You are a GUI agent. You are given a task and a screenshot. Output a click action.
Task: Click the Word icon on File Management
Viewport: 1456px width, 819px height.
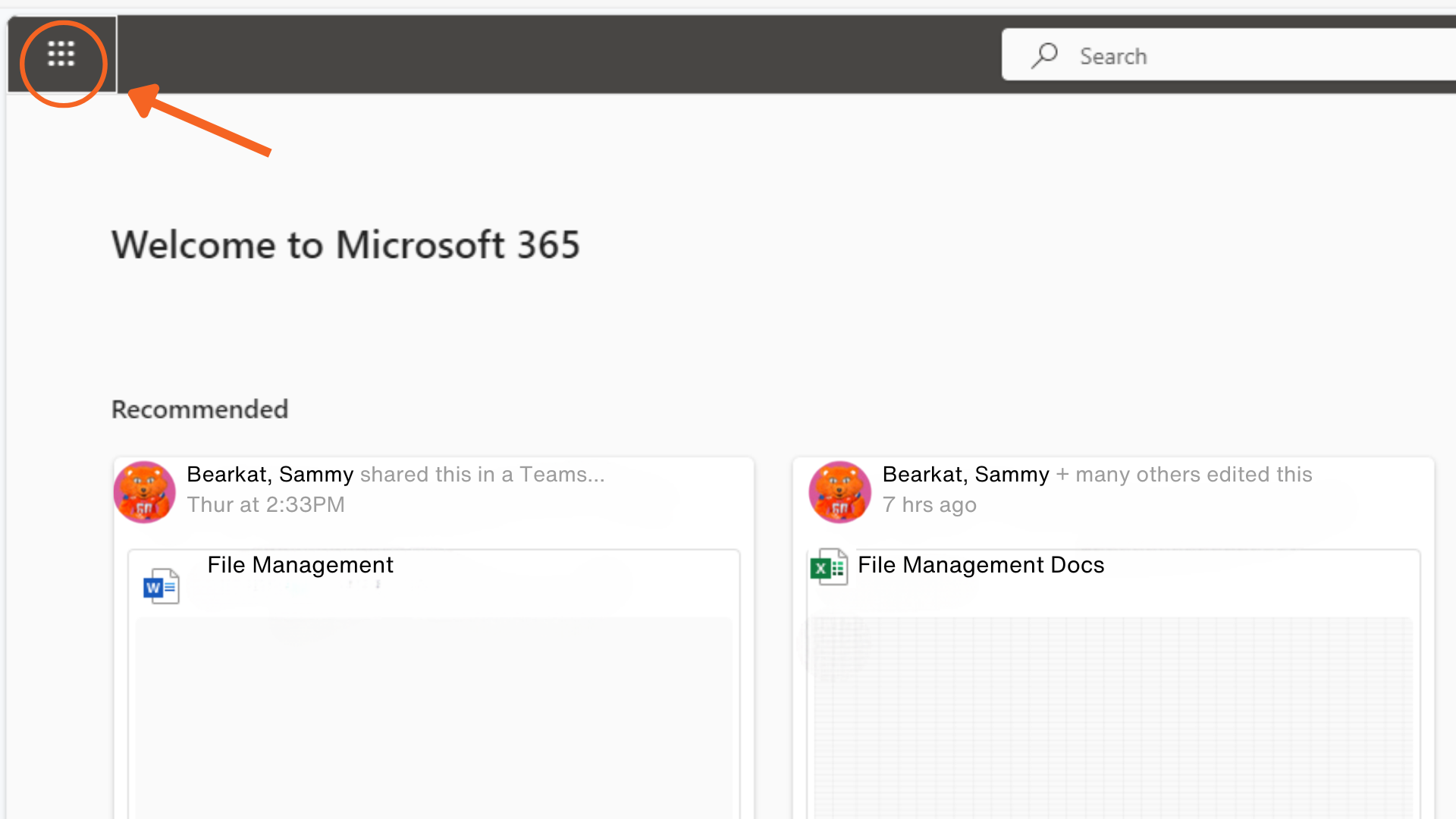(160, 584)
